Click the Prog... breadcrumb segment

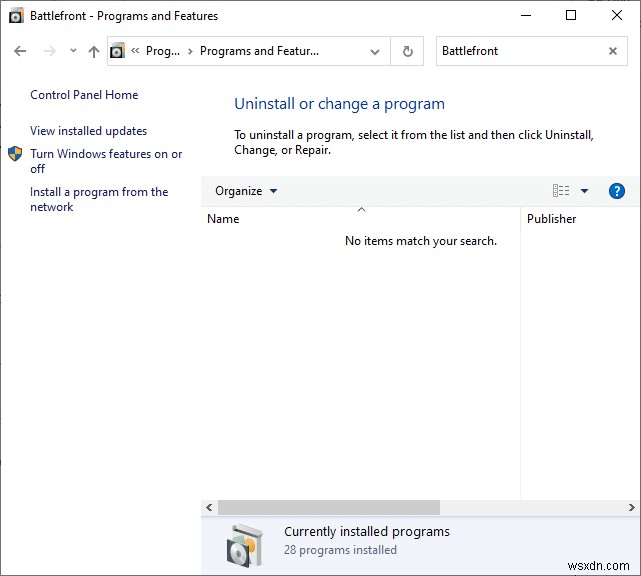tap(163, 51)
